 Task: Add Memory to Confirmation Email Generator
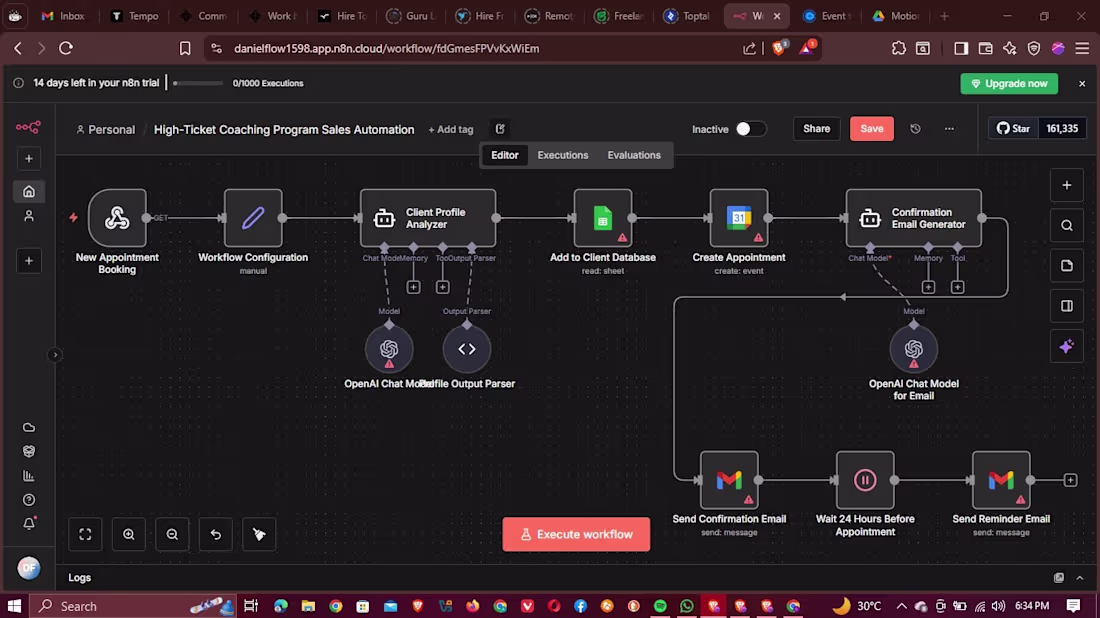point(928,287)
